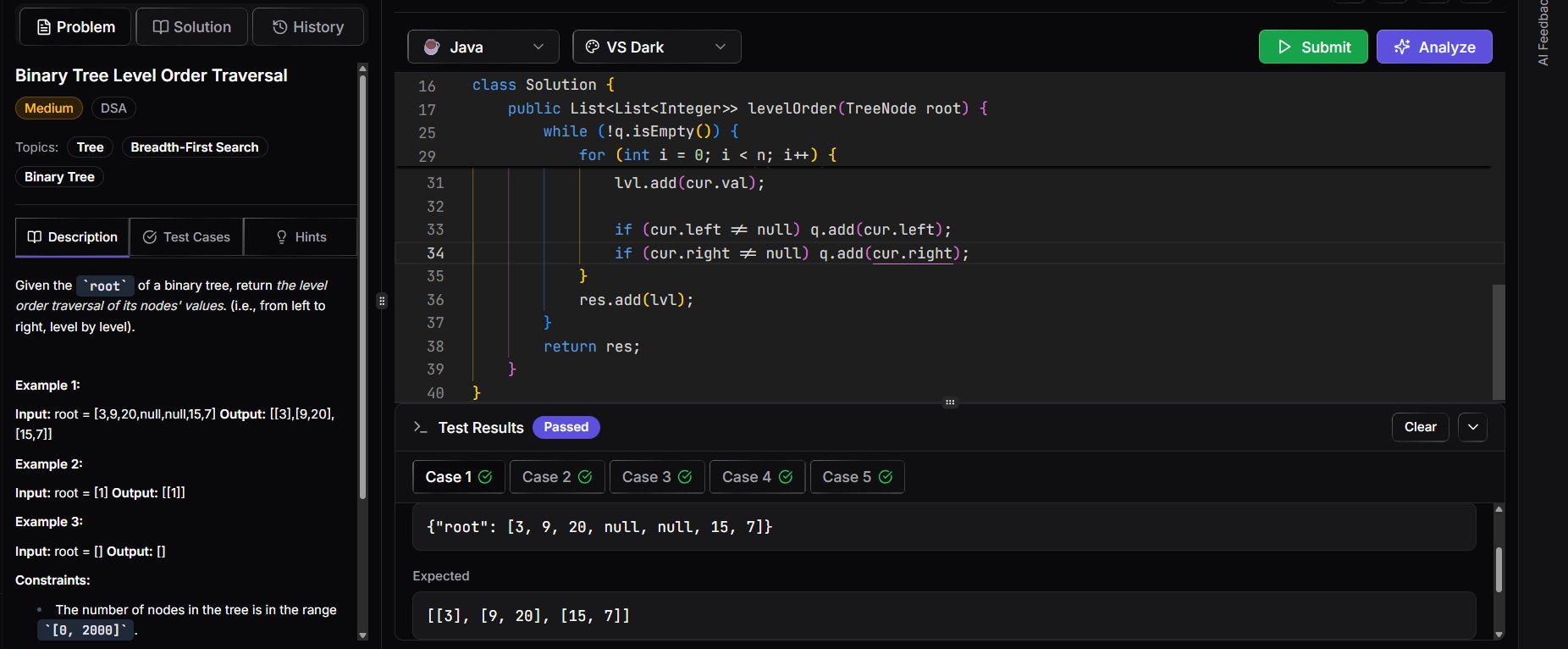This screenshot has height=649, width=1568.
Task: Click the sparkle icon on Analyze button
Action: (x=1402, y=47)
